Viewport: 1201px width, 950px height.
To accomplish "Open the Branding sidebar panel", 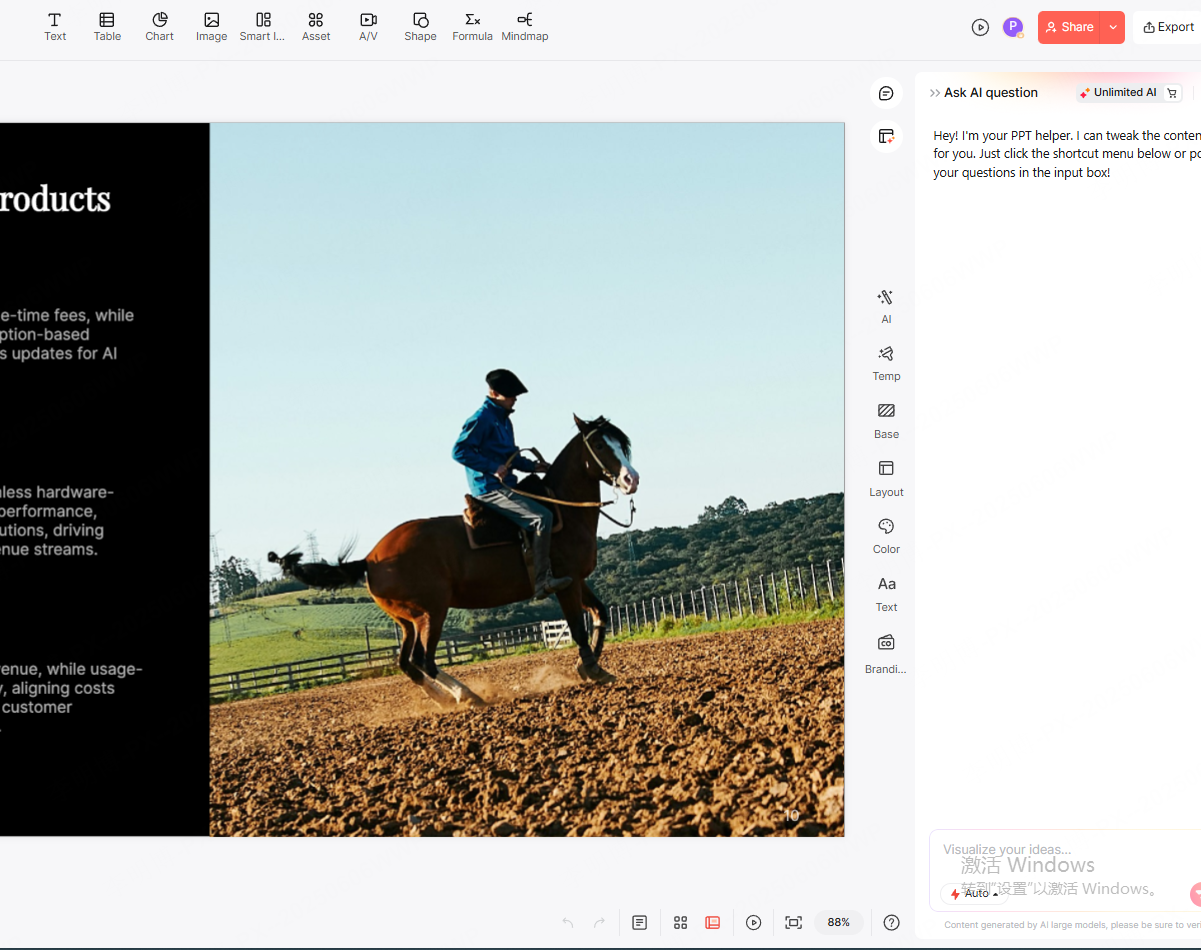I will click(886, 652).
